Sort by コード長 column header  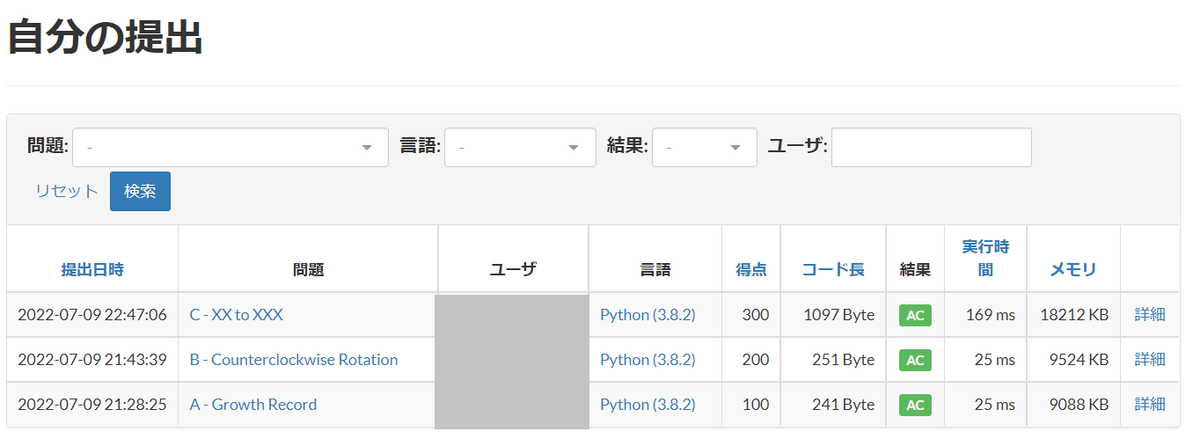833,269
